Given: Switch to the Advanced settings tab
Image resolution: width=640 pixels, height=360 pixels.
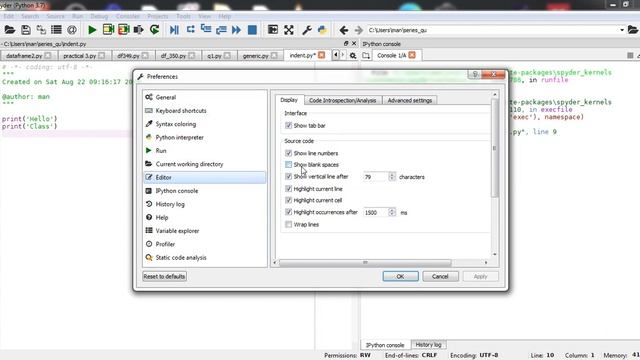Looking at the screenshot, I should pos(410,100).
